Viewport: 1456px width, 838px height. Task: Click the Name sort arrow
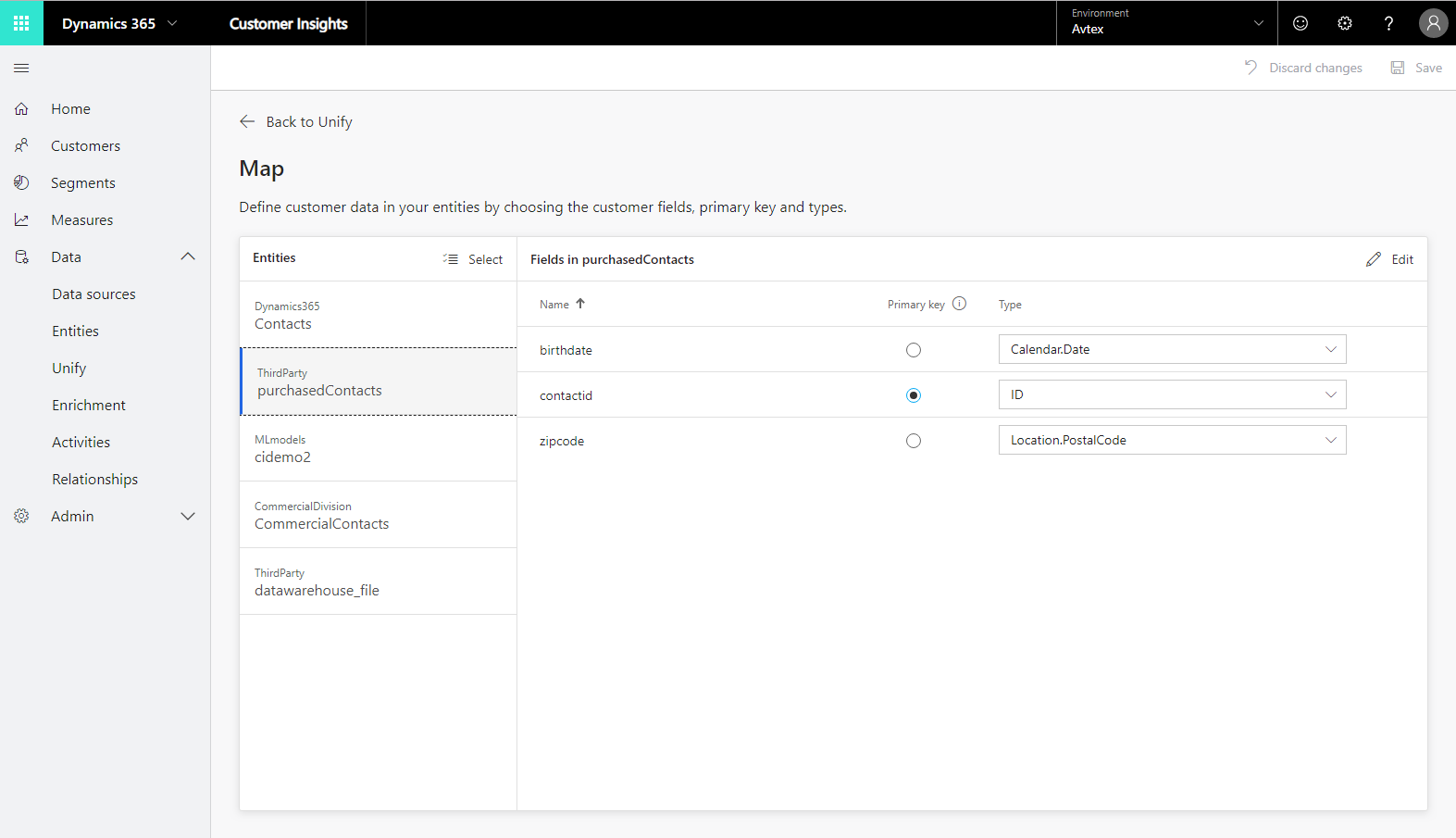[x=580, y=304]
